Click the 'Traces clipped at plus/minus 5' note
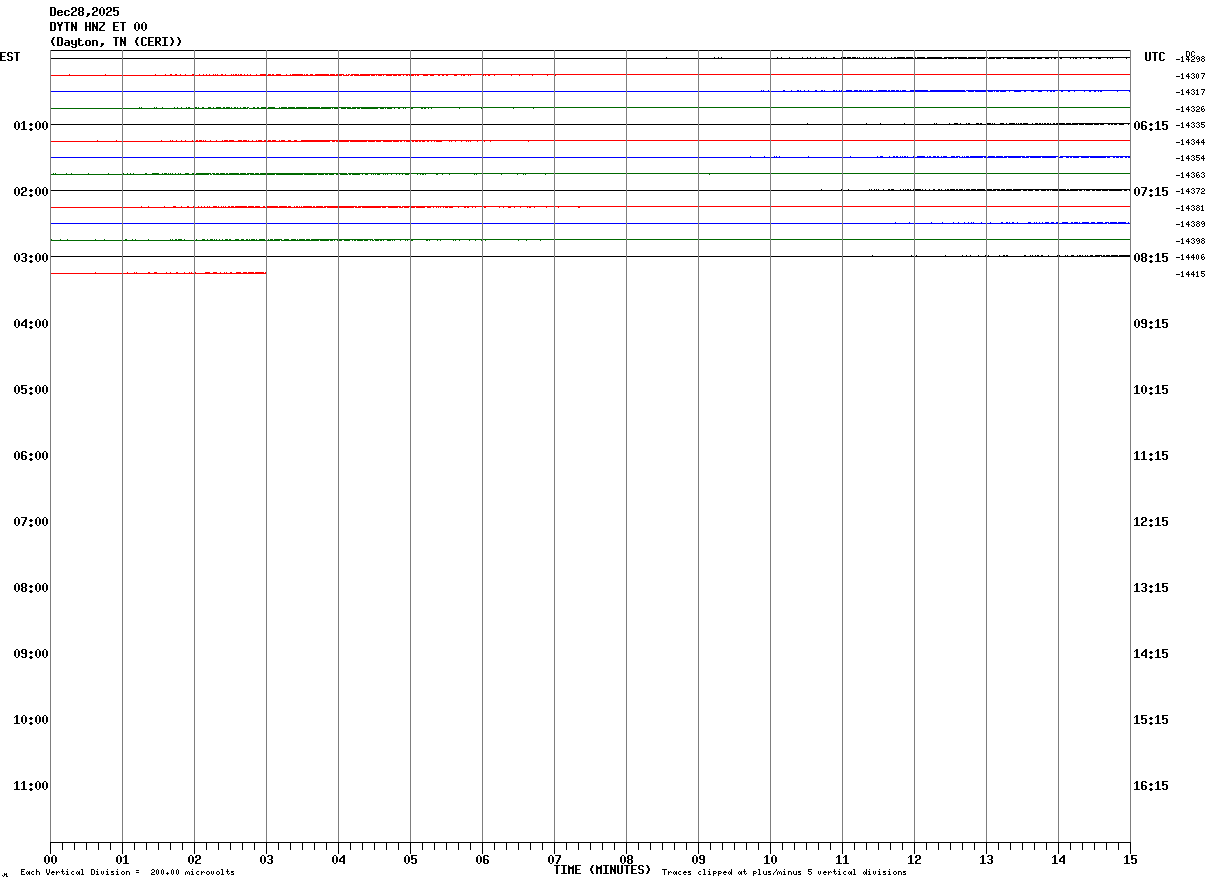The width and height of the screenshot is (1210, 886). point(784,873)
